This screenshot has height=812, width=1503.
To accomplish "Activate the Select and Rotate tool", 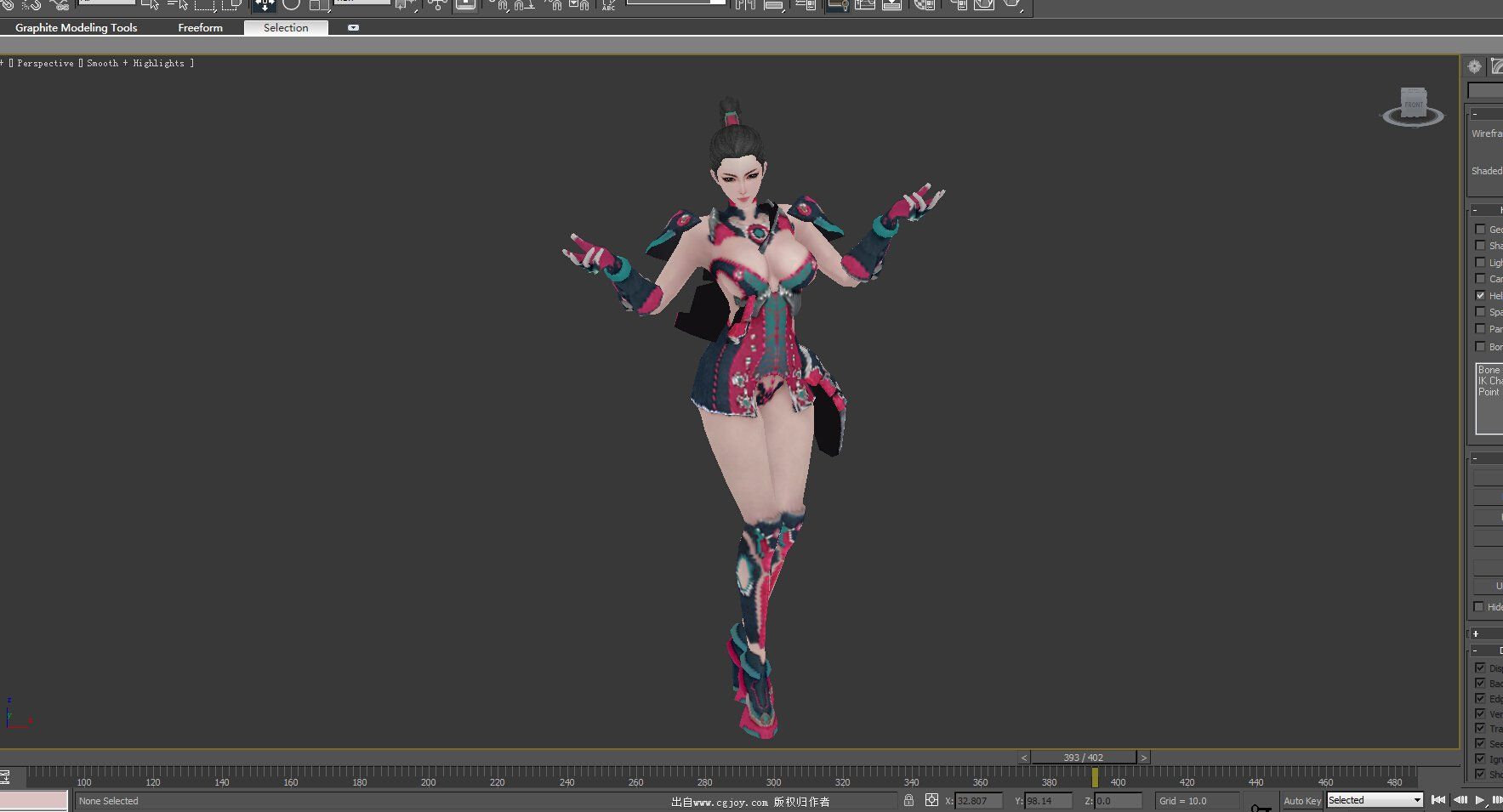I will [292, 4].
